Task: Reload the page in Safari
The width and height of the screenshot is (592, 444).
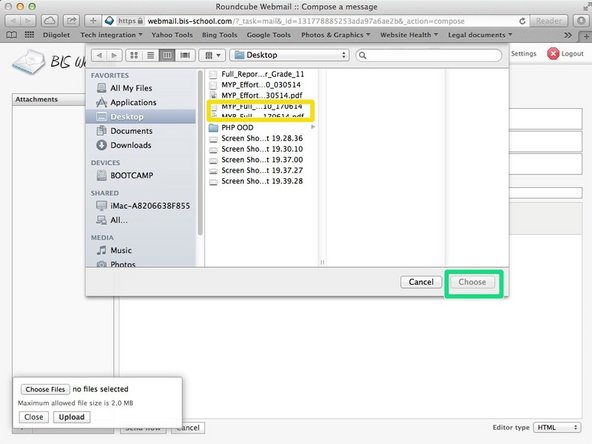Action: coord(522,21)
